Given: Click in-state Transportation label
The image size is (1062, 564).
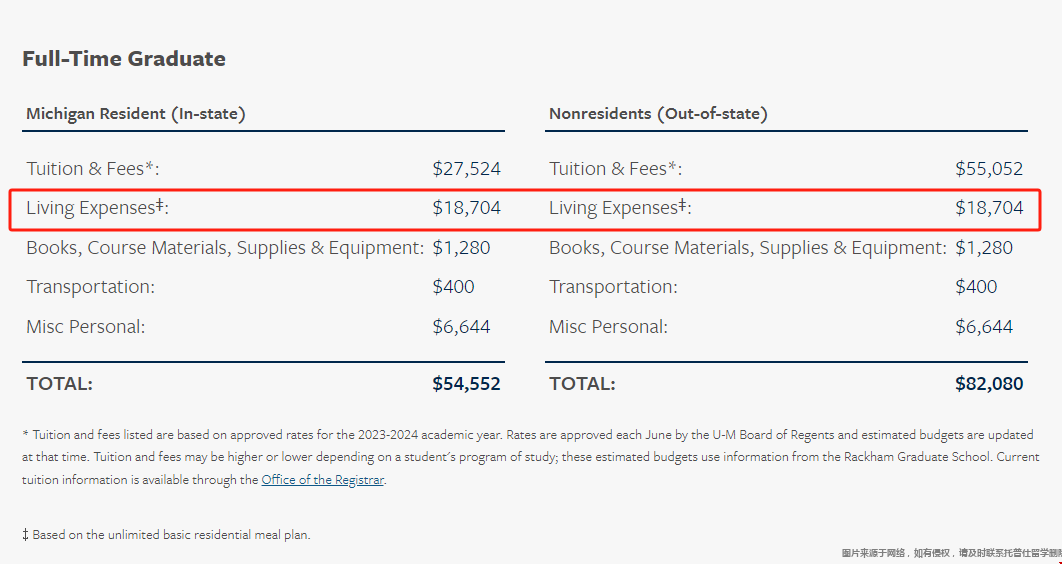Looking at the screenshot, I should tap(91, 287).
